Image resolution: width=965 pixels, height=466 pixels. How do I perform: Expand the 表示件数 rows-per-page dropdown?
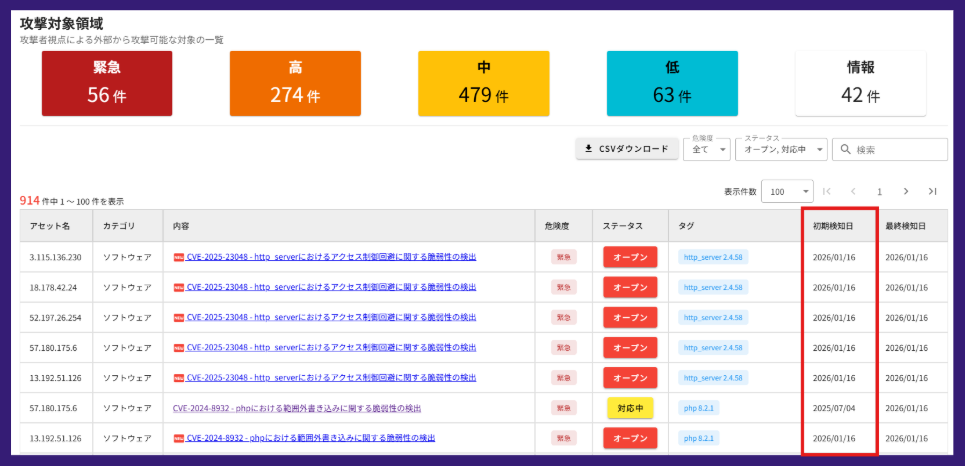click(786, 191)
